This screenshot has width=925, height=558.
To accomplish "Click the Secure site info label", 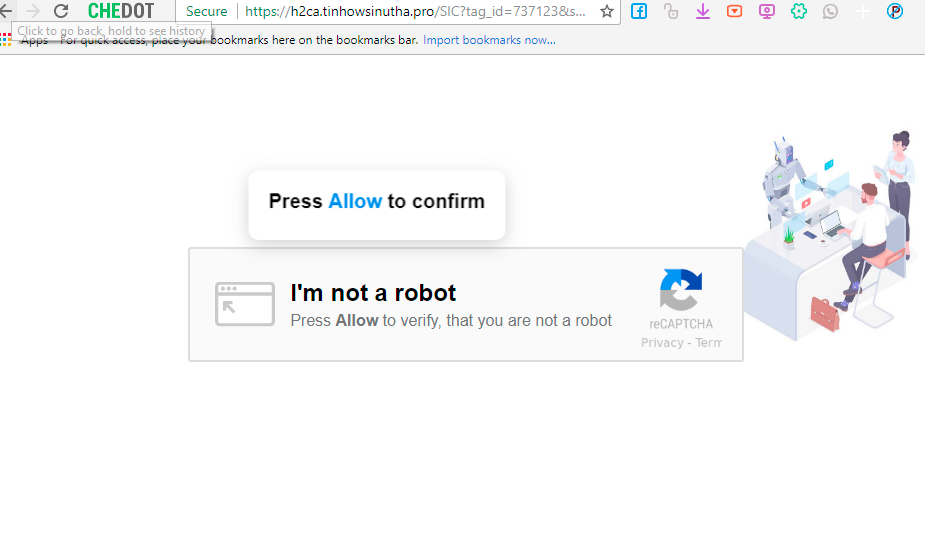I will coord(206,11).
